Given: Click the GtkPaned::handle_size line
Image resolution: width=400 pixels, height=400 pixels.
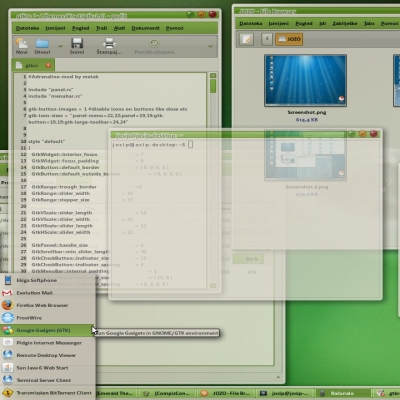Looking at the screenshot, I should (60, 245).
